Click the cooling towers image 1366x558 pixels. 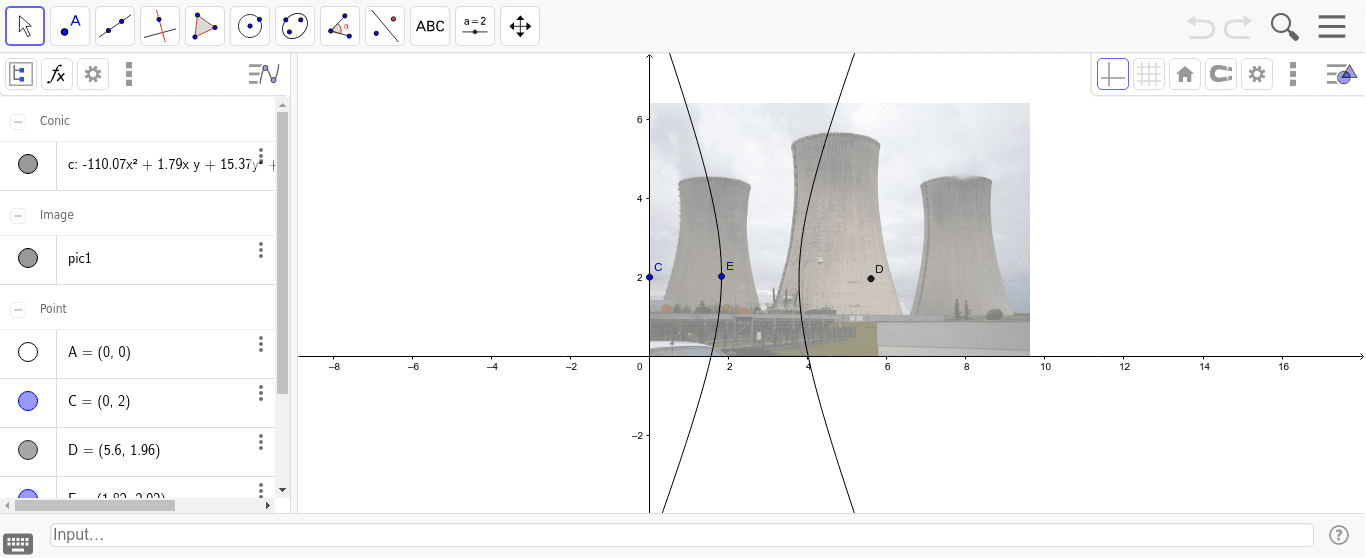pos(839,229)
